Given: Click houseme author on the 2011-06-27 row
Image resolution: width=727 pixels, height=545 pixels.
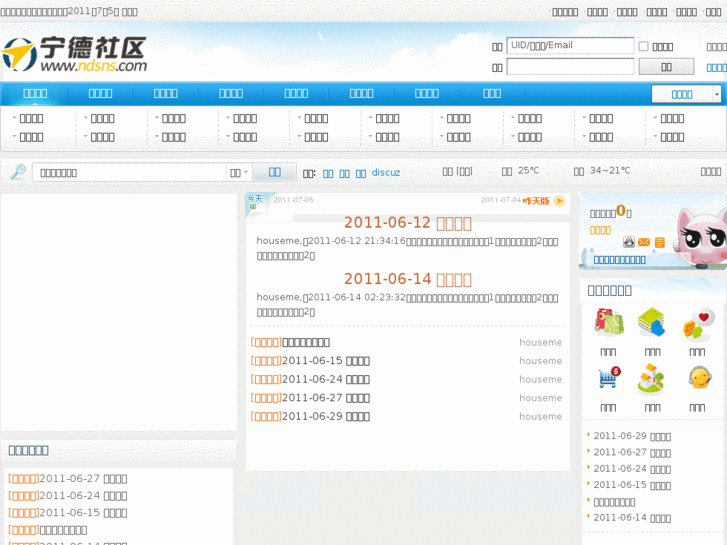Looking at the screenshot, I should tap(540, 398).
